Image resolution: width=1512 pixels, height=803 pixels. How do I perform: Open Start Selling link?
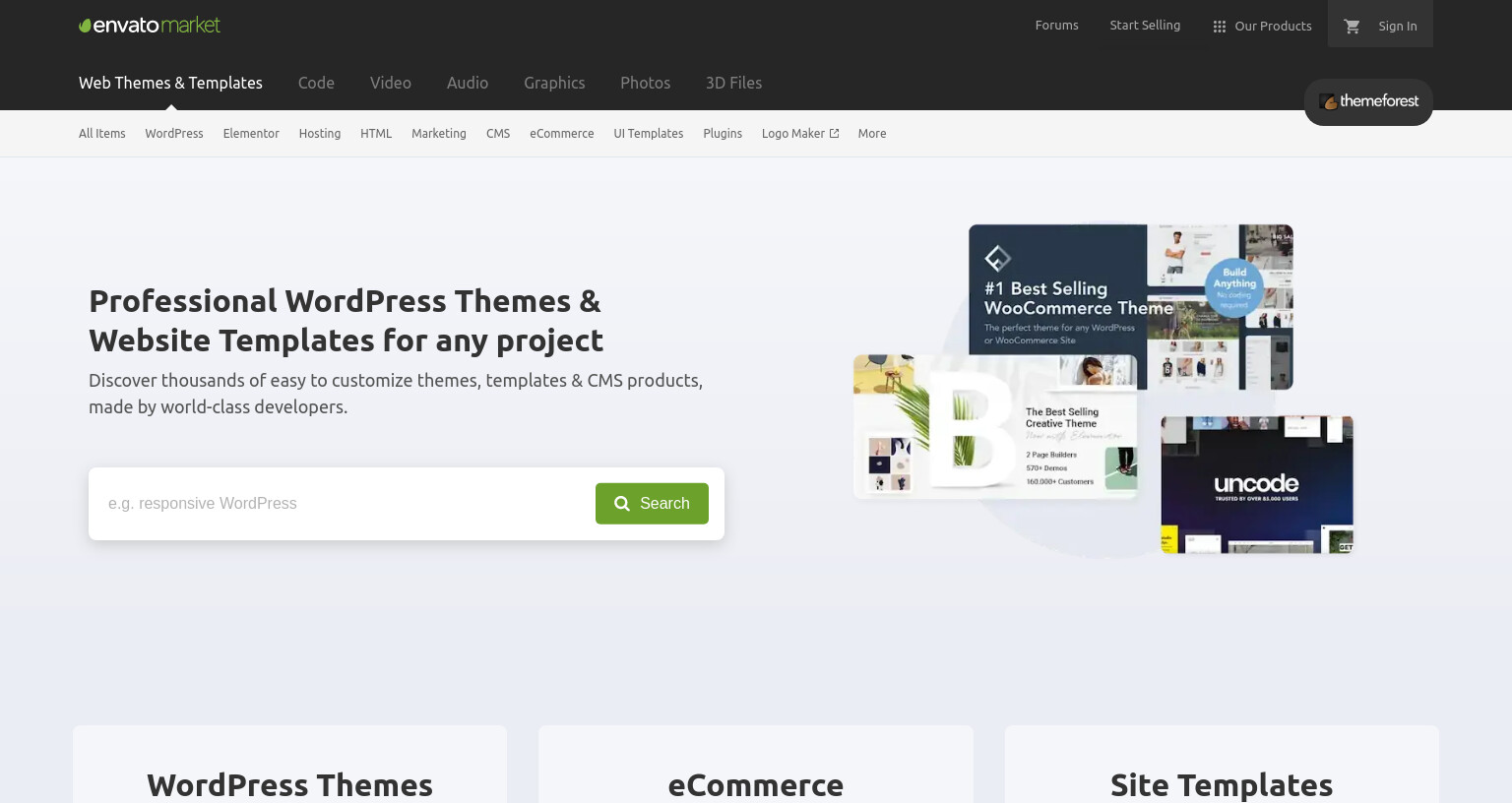point(1145,26)
